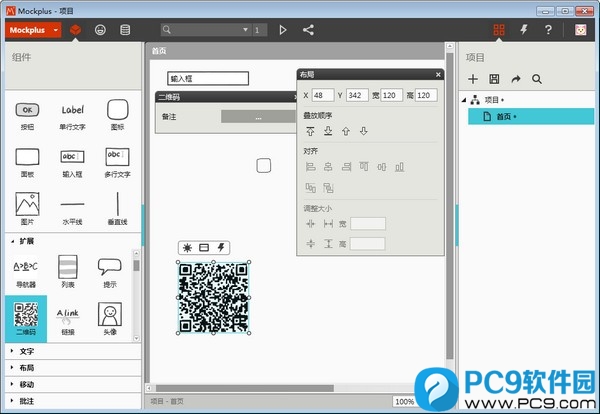Select the 链接 link component

[68, 321]
